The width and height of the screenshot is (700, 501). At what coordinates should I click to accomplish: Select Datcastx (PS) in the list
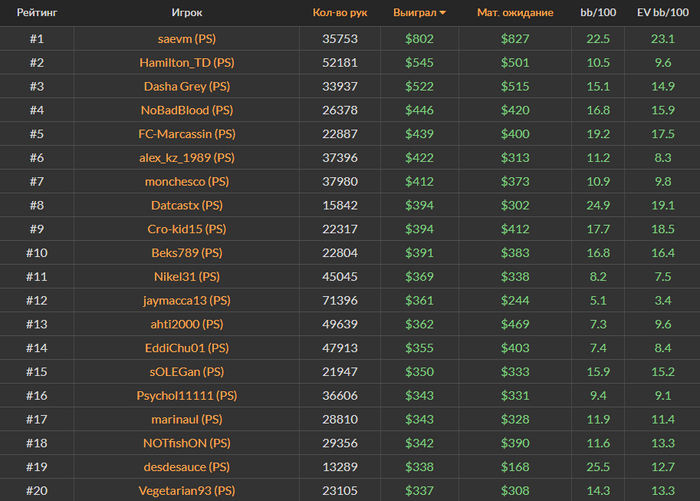[186, 205]
